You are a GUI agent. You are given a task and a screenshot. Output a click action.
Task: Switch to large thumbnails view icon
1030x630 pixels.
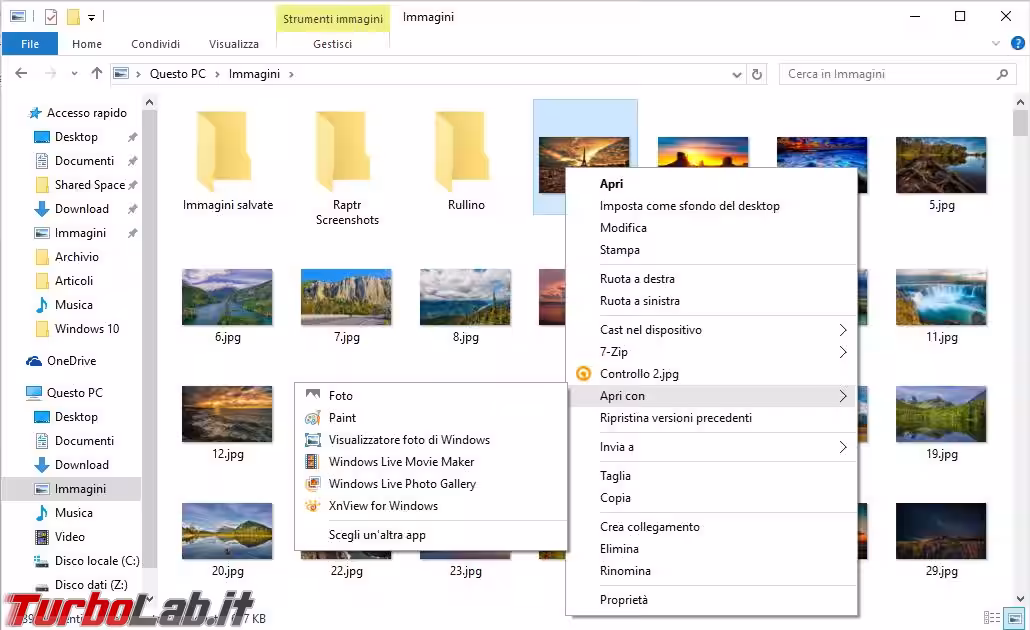click(1014, 618)
